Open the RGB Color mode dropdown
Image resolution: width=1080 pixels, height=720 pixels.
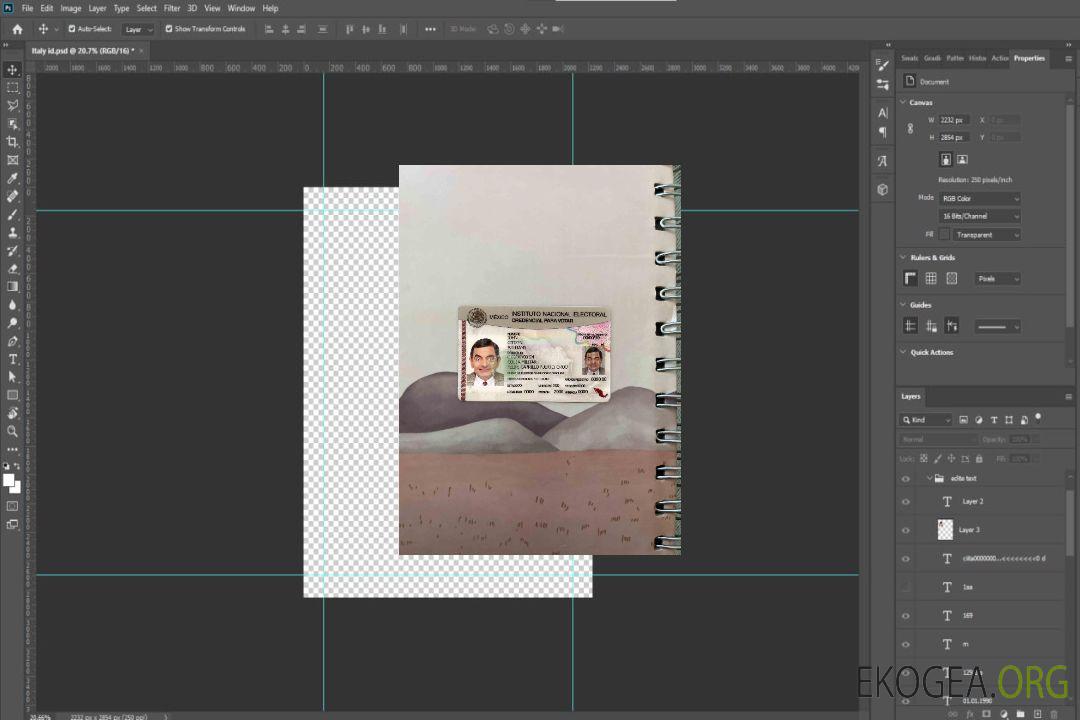click(979, 198)
